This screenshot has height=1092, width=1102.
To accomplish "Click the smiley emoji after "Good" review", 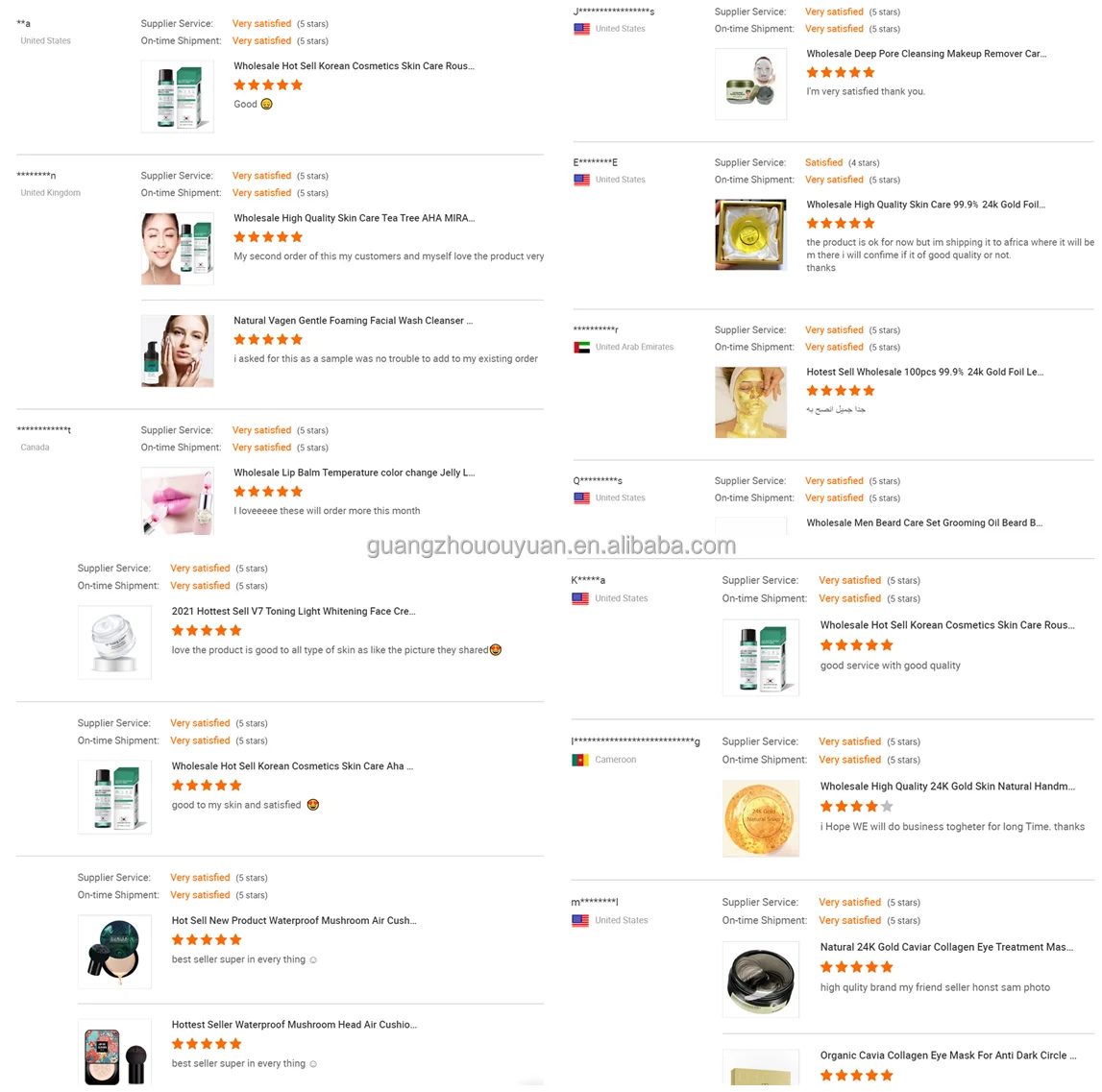I will coord(267,104).
